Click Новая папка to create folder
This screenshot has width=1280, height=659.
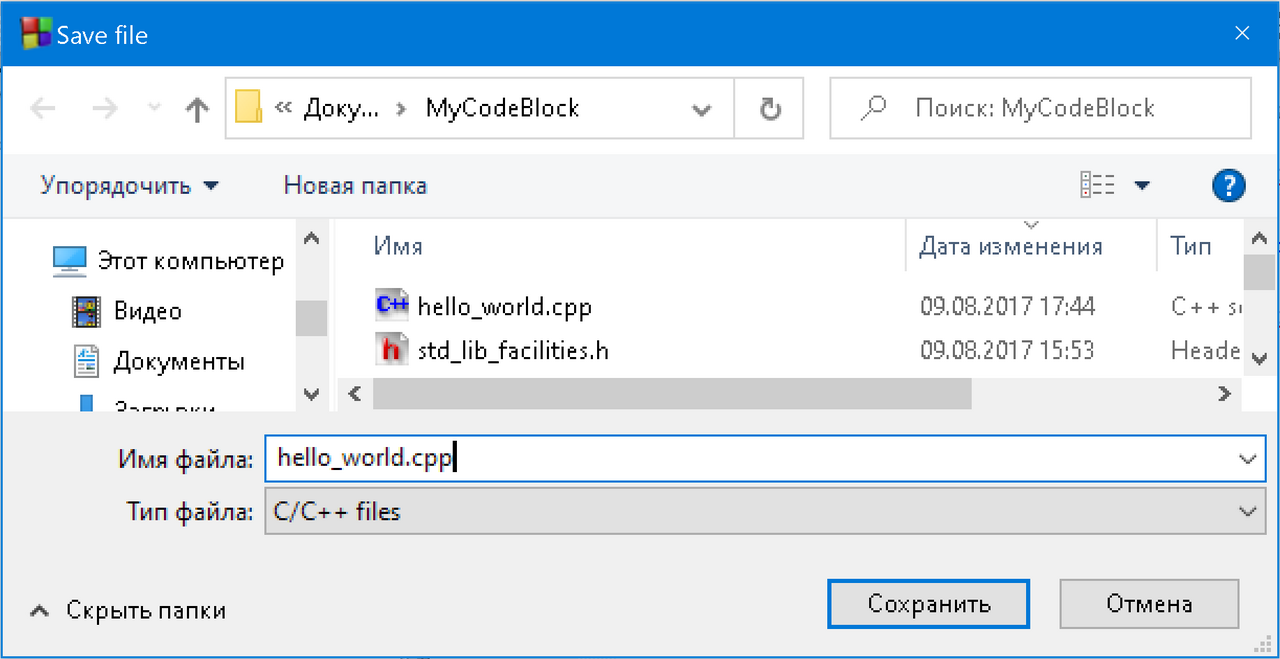(355, 185)
